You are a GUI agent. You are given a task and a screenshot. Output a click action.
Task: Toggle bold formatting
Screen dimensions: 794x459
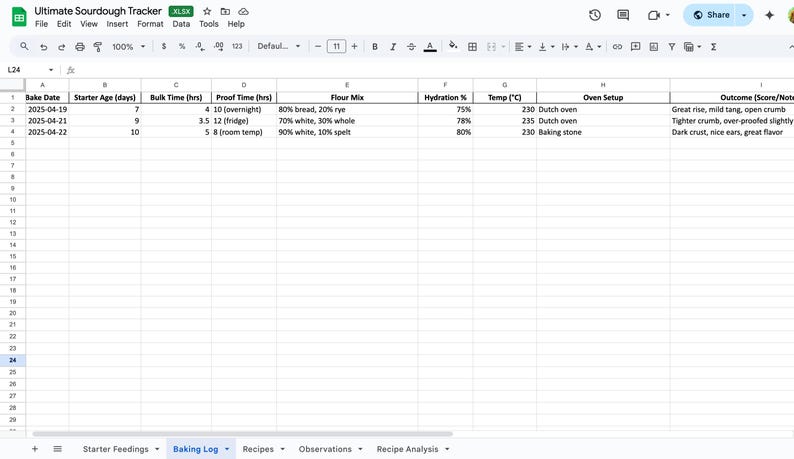[x=375, y=47]
